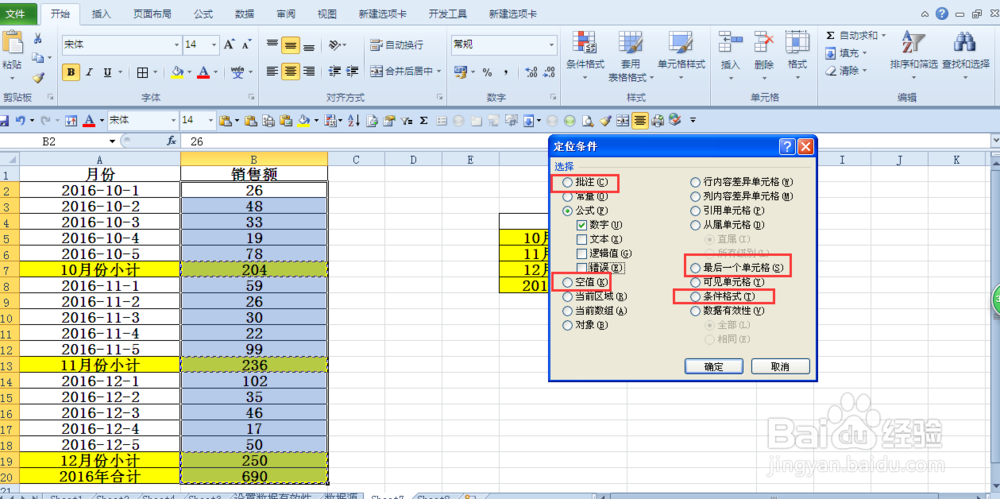Image resolution: width=1000 pixels, height=499 pixels.
Task: Select the 当前区域 radio option
Action: pos(567,296)
